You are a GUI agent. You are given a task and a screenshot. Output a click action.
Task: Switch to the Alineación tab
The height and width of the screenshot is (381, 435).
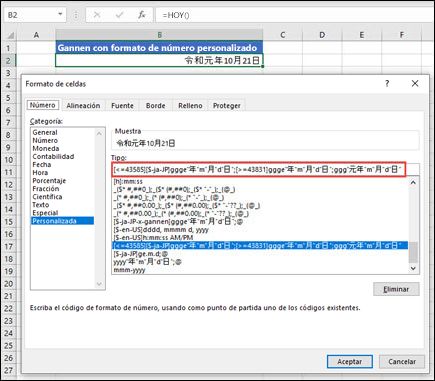(x=83, y=106)
